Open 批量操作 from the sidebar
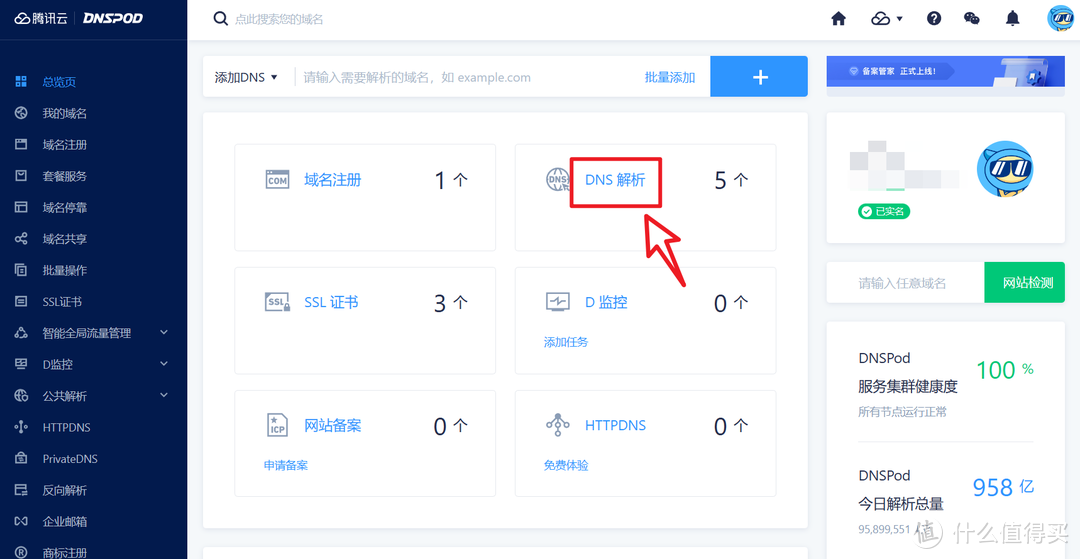This screenshot has width=1080, height=559. (x=64, y=270)
